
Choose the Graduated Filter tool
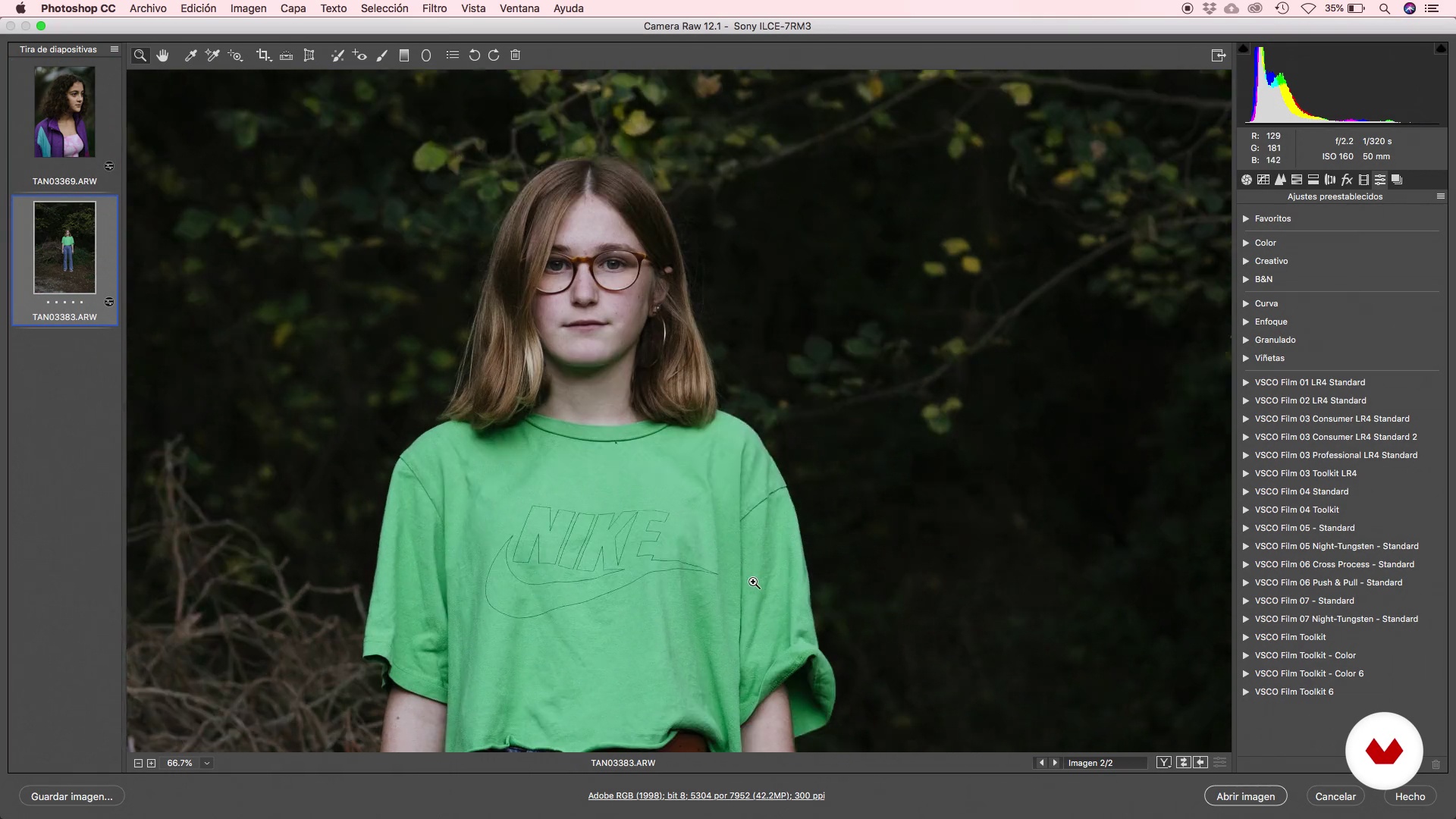pos(404,55)
